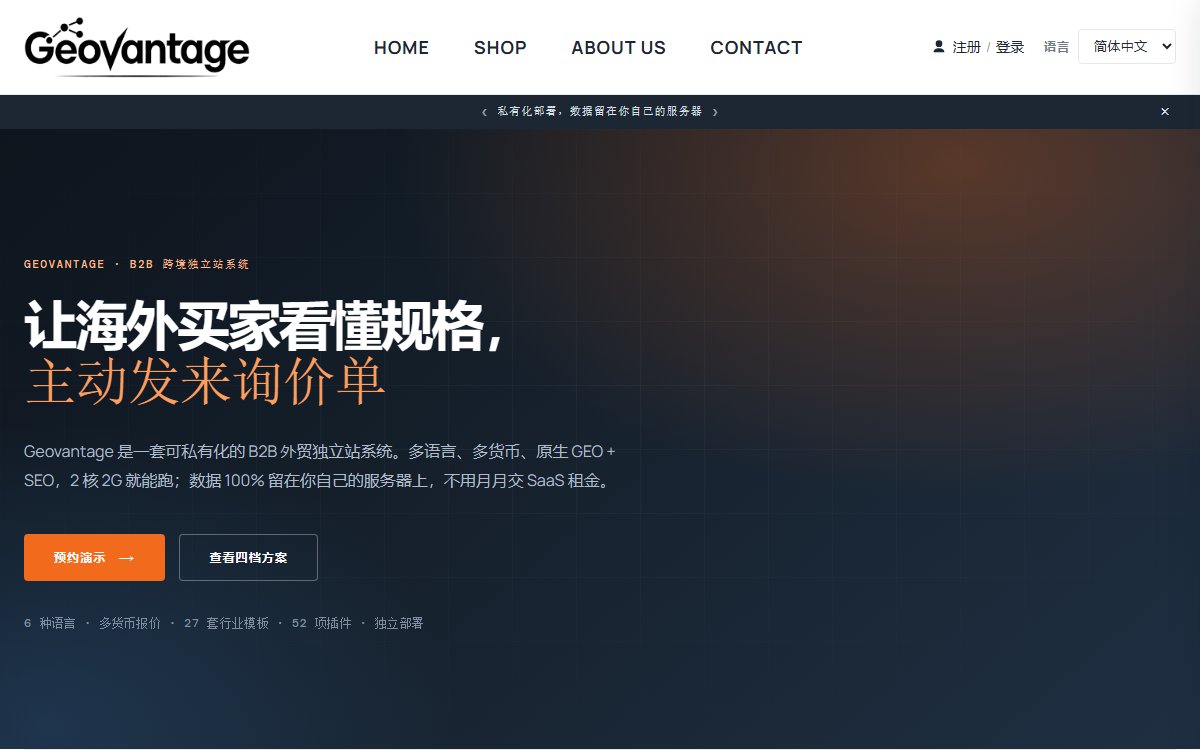Image resolution: width=1200 pixels, height=750 pixels.
Task: Click the 27 套行业模板 stat
Action: point(226,623)
